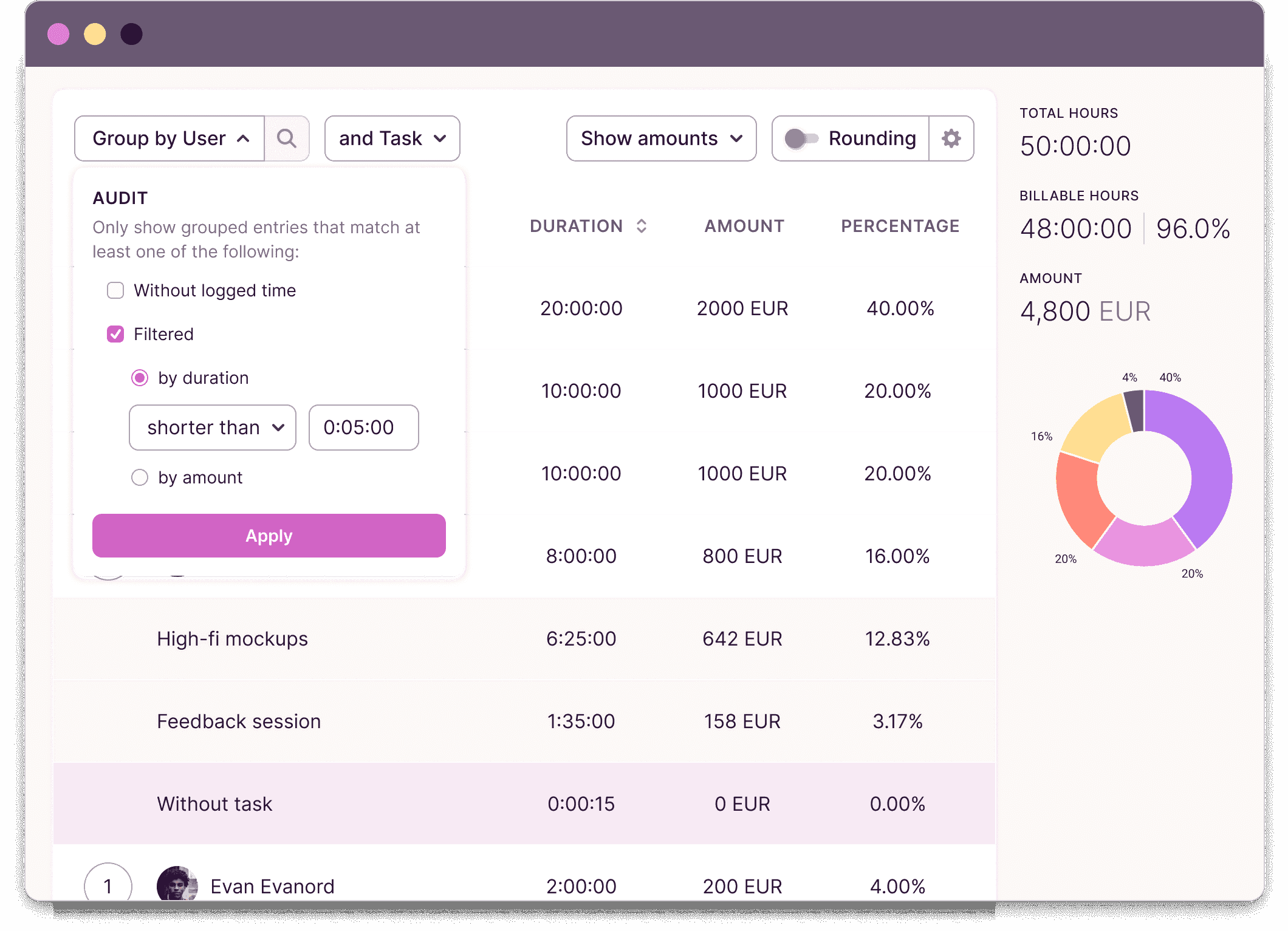Select the "by duration" radio button

(140, 378)
